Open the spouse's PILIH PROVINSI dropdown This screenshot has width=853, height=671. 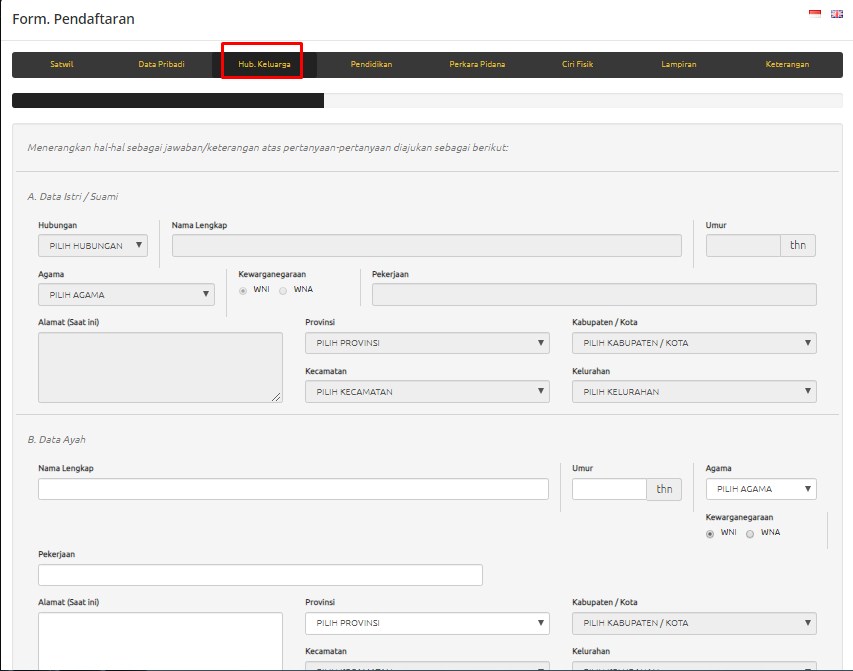[x=428, y=342]
